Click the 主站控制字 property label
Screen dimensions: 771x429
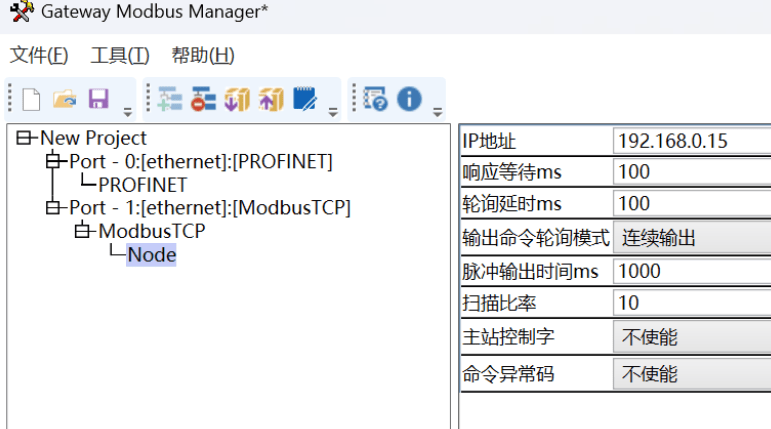(x=508, y=337)
